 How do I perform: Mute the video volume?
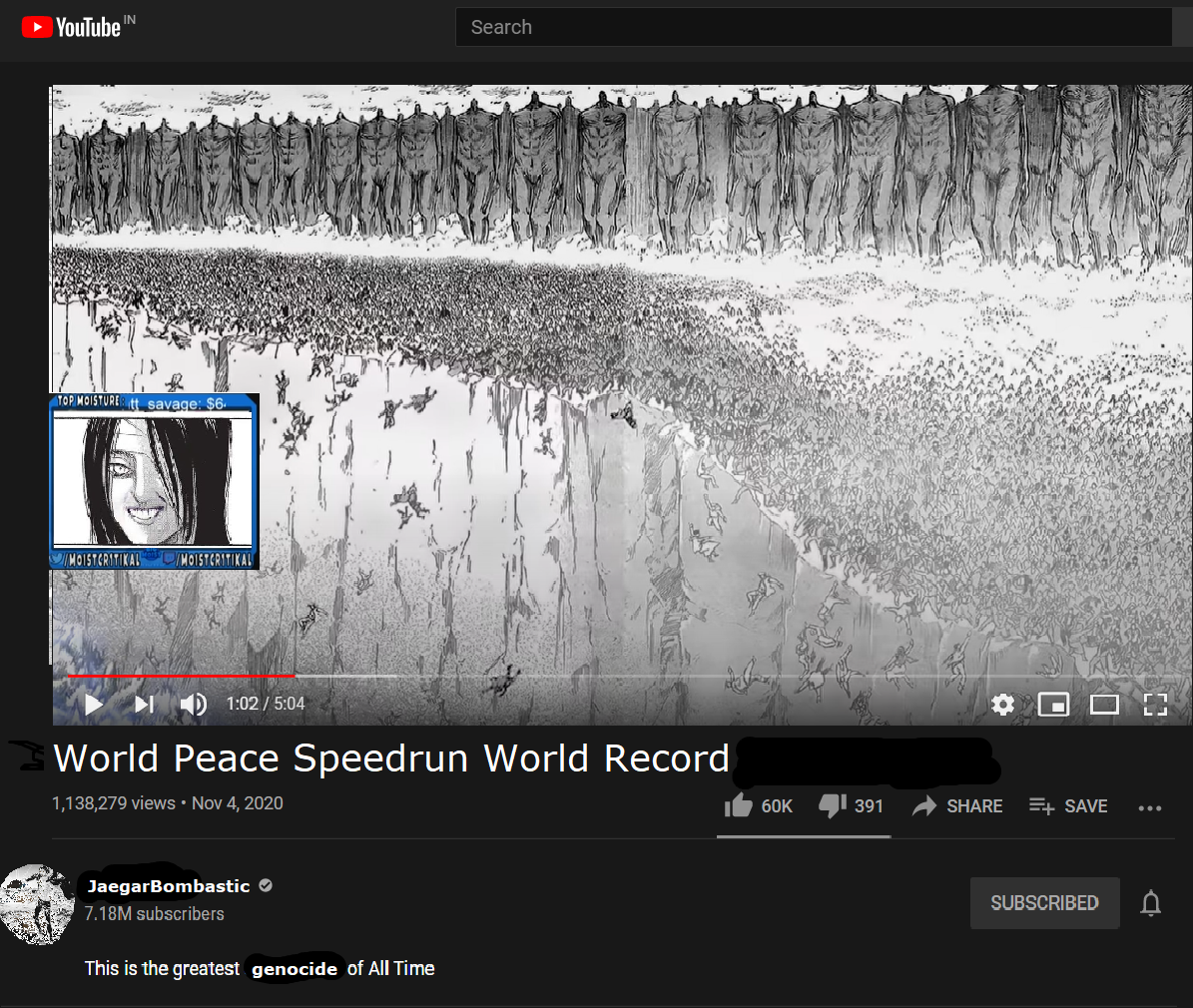click(x=194, y=705)
